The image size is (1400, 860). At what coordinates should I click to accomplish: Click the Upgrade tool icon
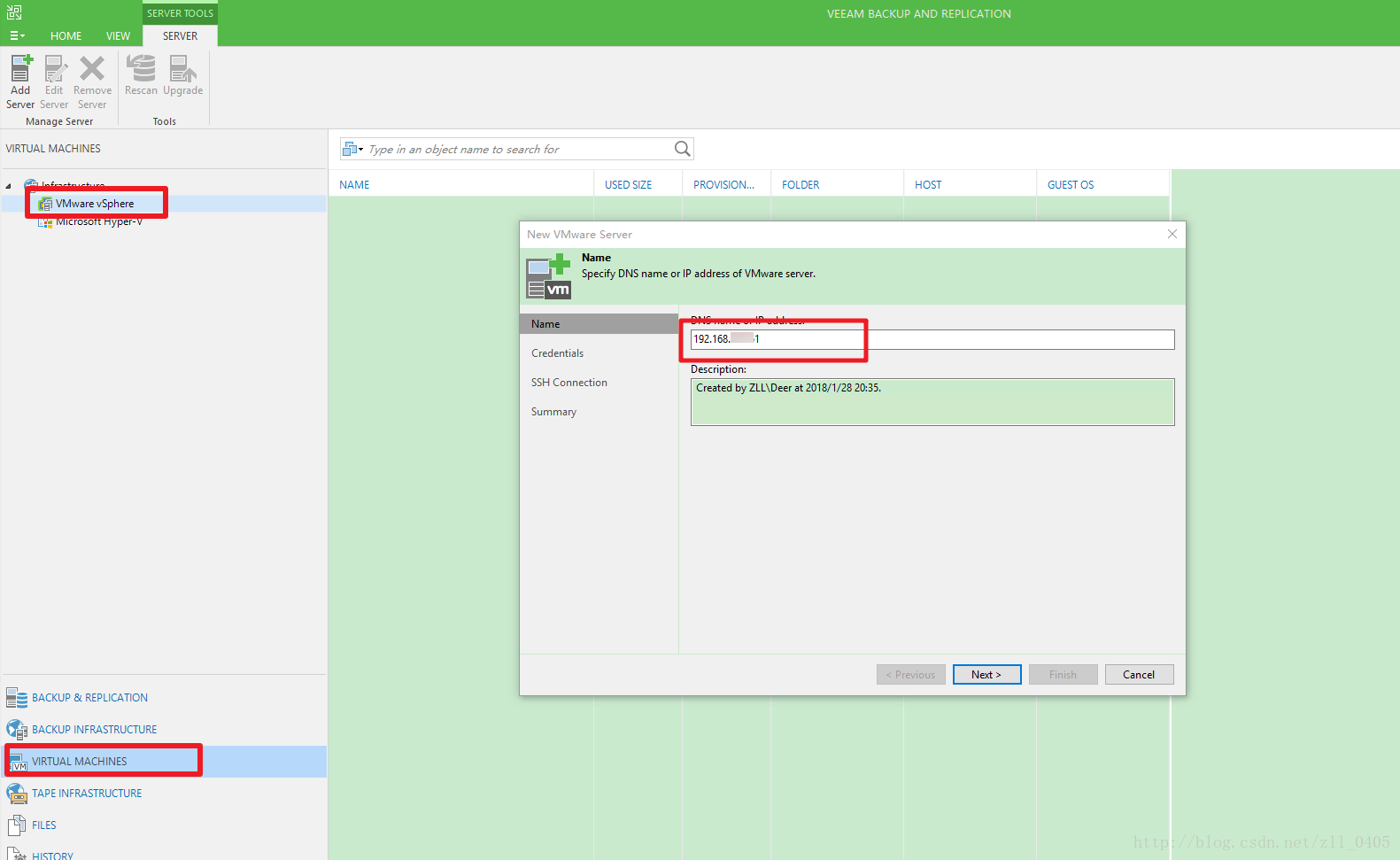[x=182, y=75]
